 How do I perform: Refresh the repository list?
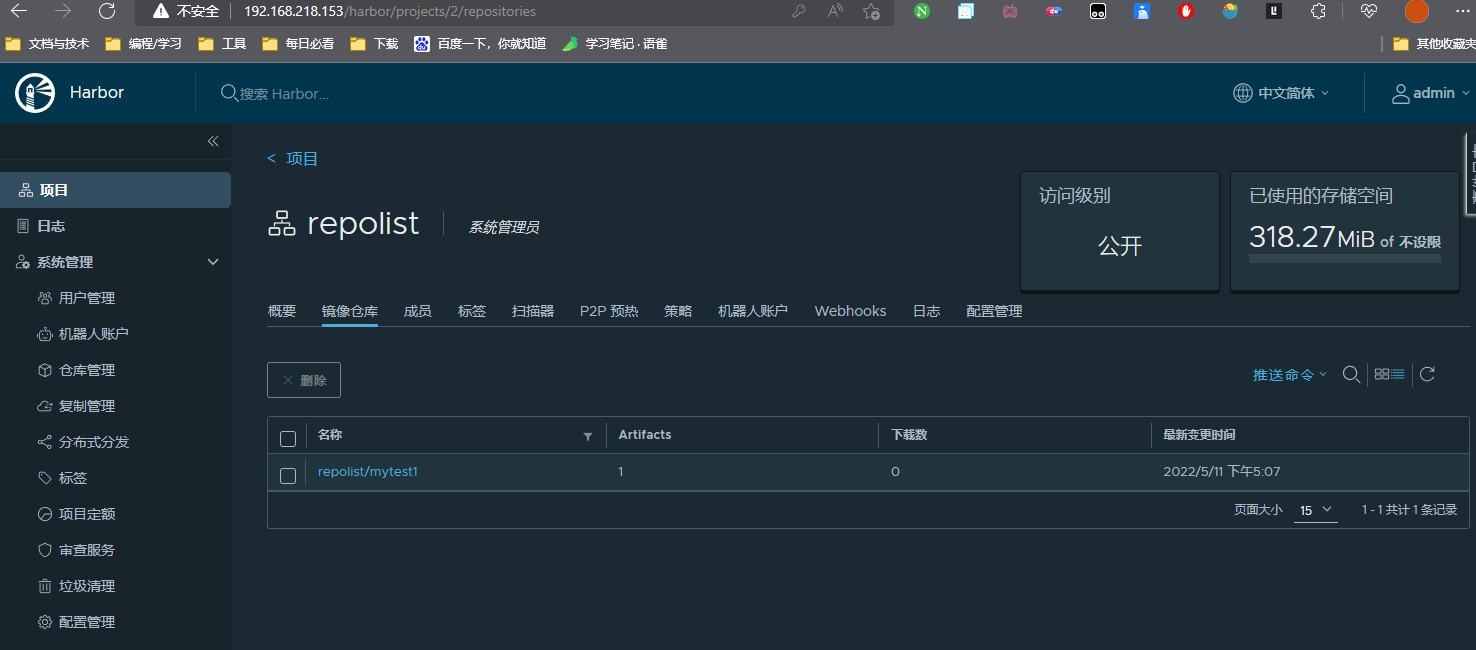pyautogui.click(x=1428, y=374)
